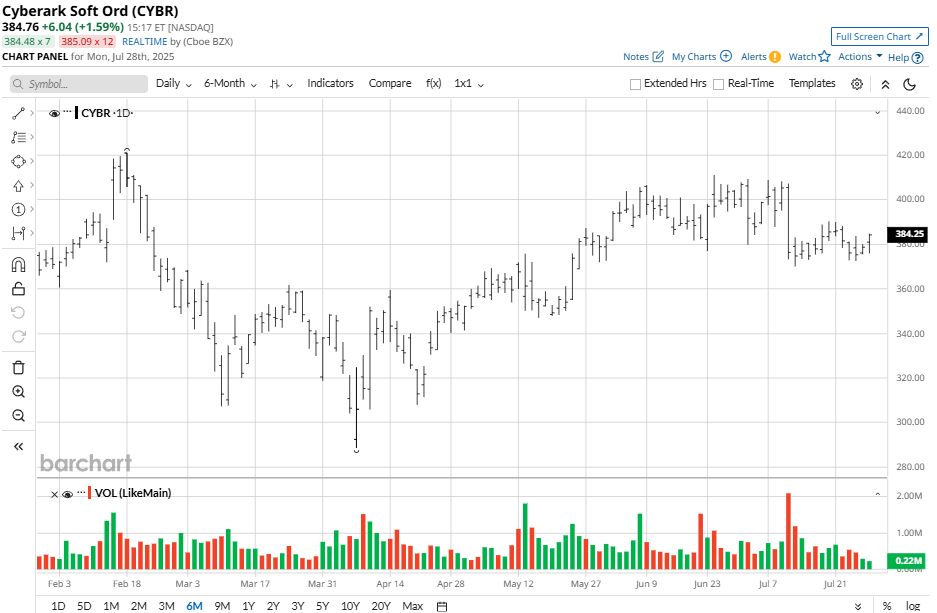Select the numbered label tool
This screenshot has width=937, height=613.
[18, 209]
